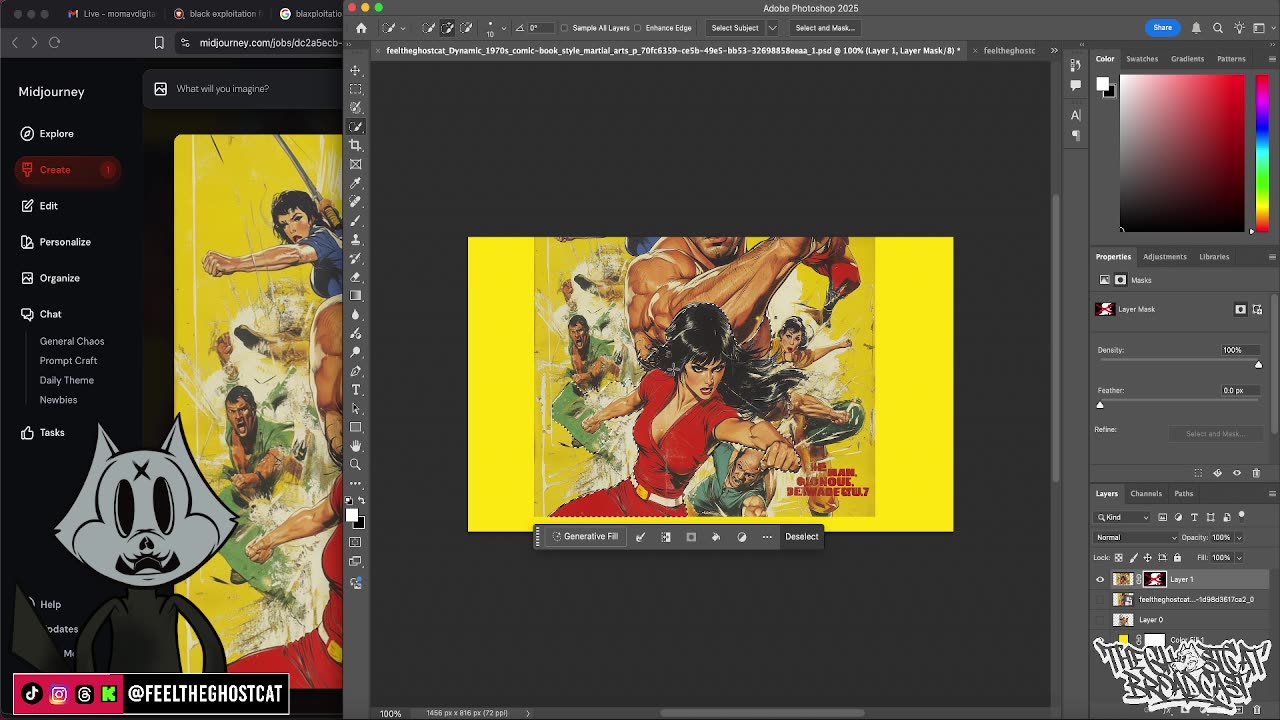
Task: Choose Subtract from selection brush mode
Action: tap(466, 28)
